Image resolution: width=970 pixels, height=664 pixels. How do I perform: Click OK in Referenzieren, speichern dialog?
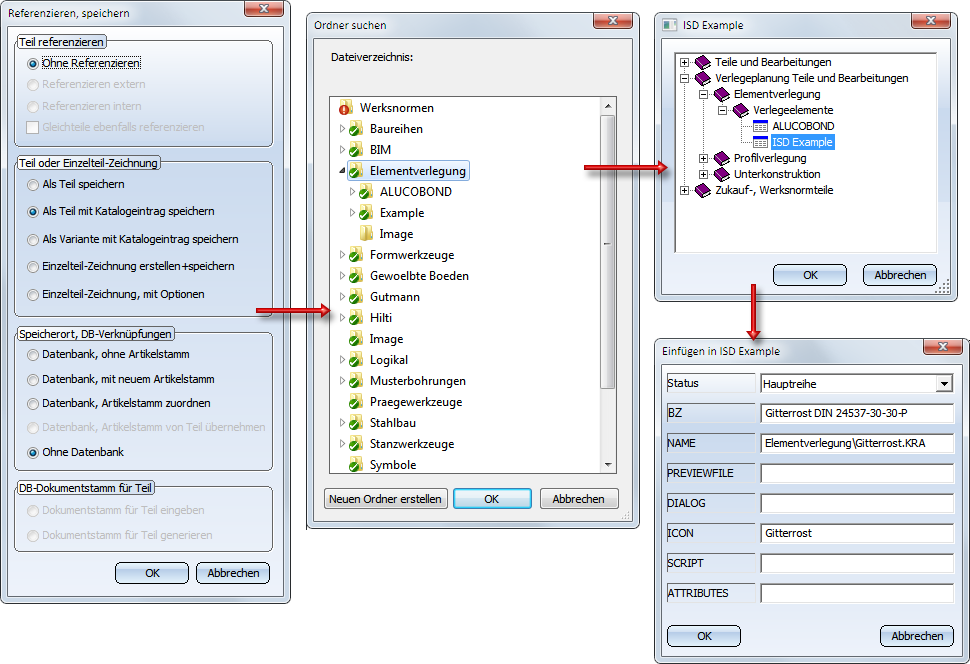pyautogui.click(x=152, y=573)
